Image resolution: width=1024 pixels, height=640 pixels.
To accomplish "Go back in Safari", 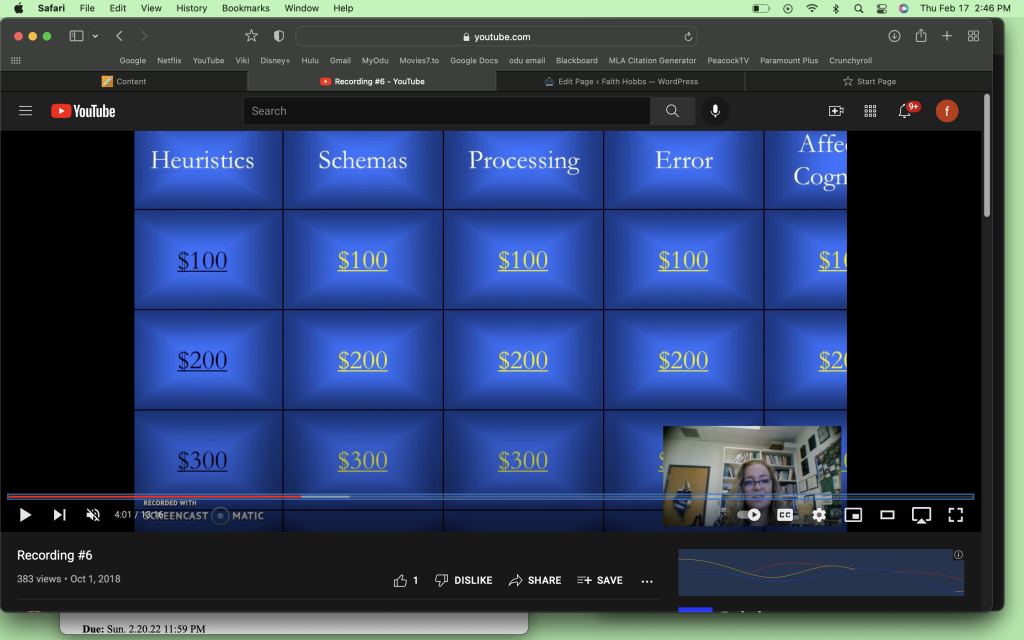I will 119,36.
